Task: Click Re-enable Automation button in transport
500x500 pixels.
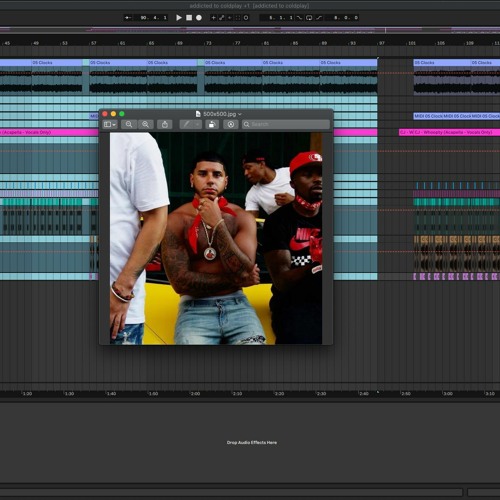Action: point(230,18)
